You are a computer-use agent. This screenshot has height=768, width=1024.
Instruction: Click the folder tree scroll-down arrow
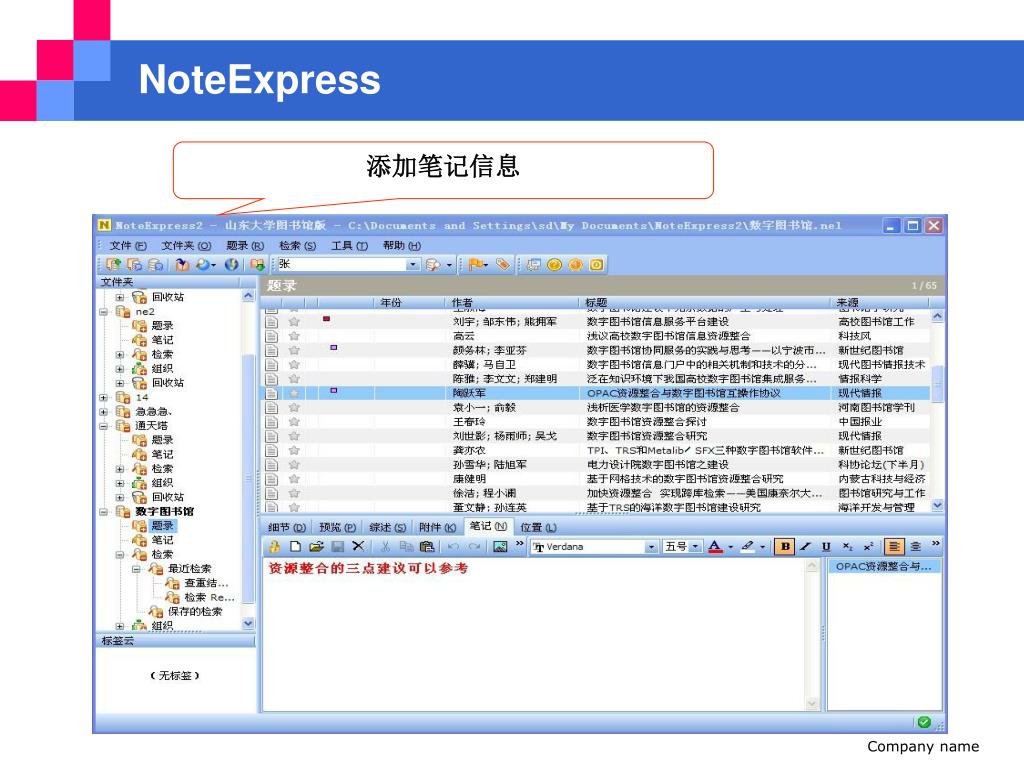tap(248, 624)
